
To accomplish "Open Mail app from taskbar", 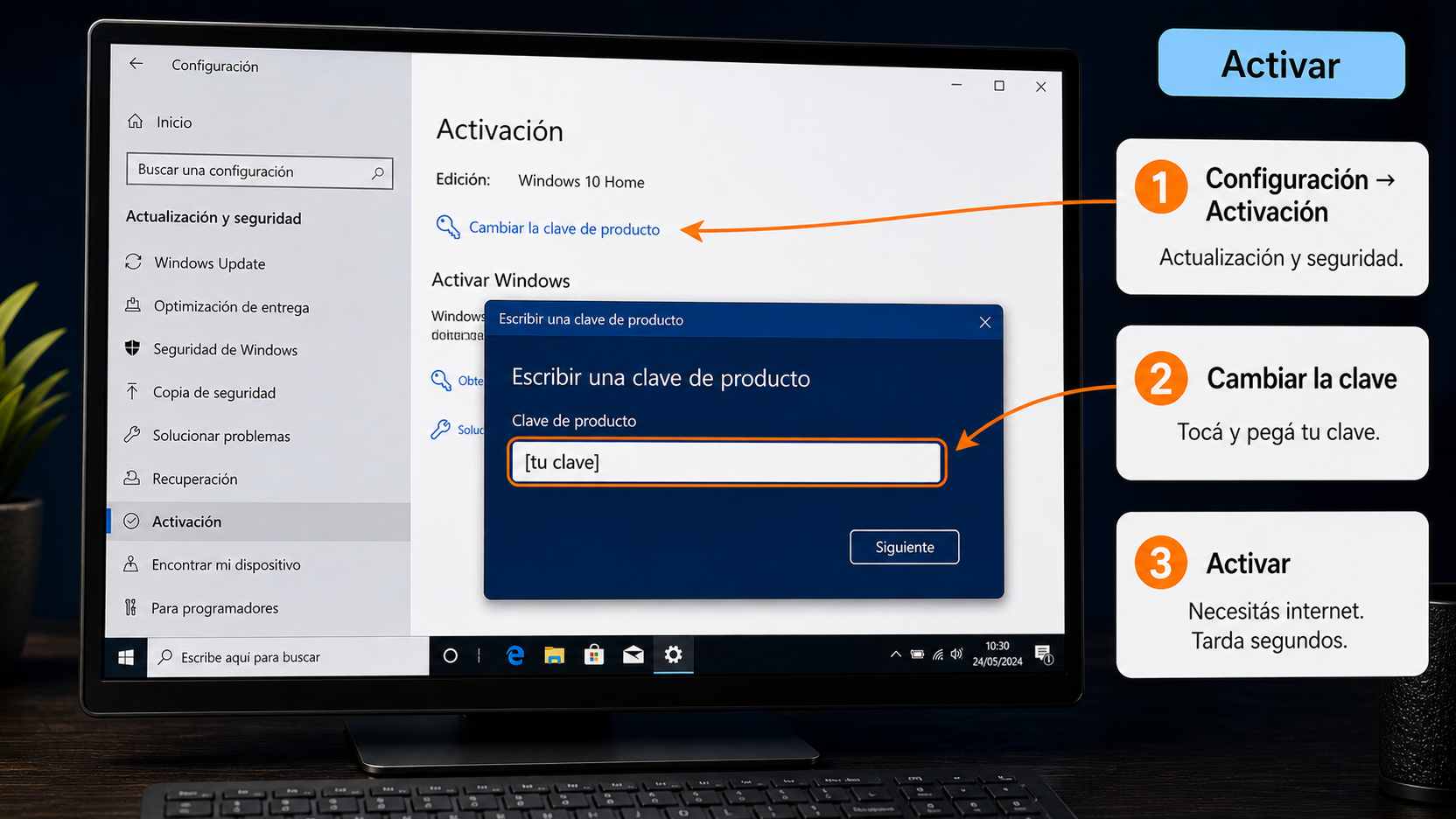I will pyautogui.click(x=633, y=654).
